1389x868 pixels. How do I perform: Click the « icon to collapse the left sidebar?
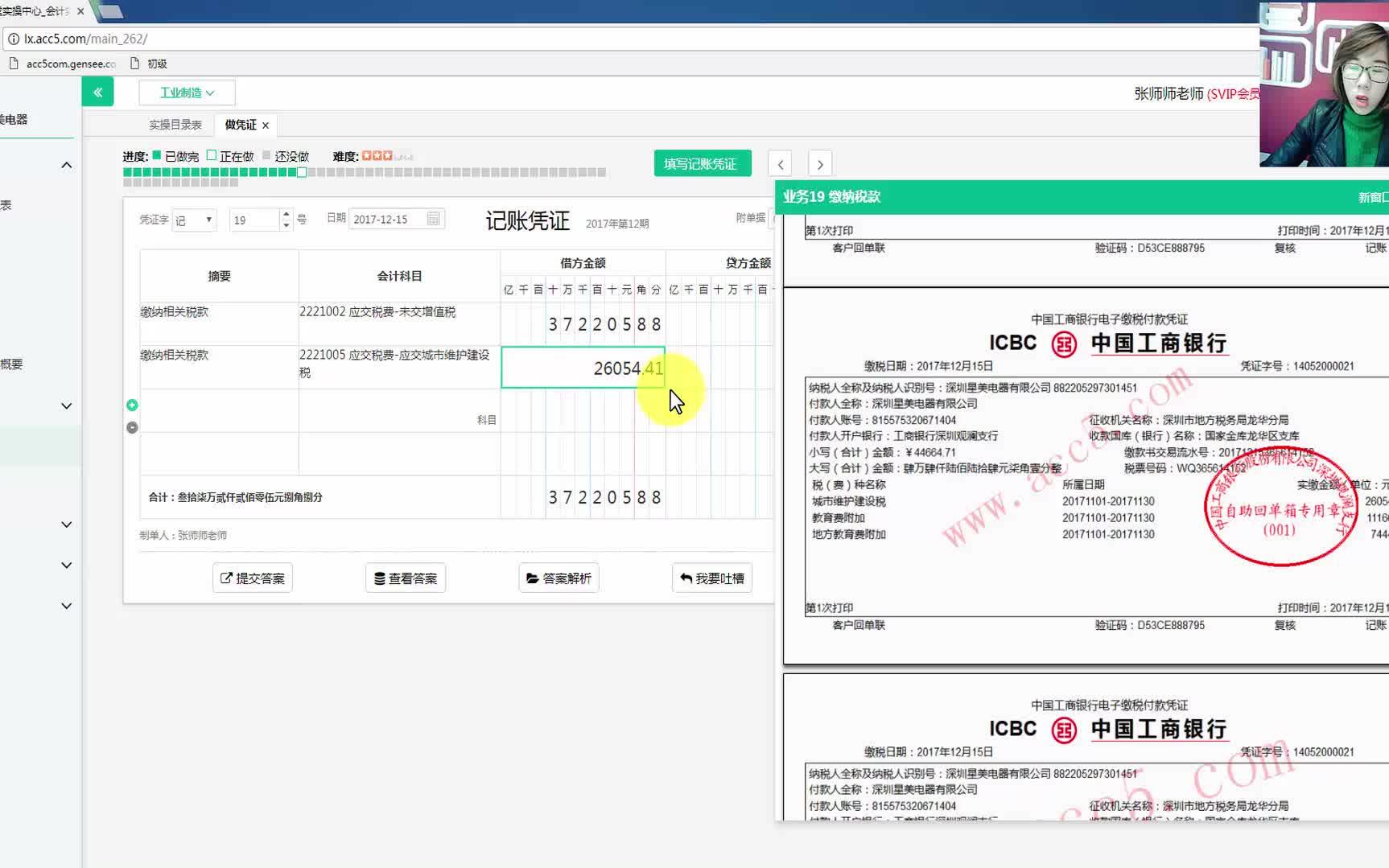tap(97, 91)
